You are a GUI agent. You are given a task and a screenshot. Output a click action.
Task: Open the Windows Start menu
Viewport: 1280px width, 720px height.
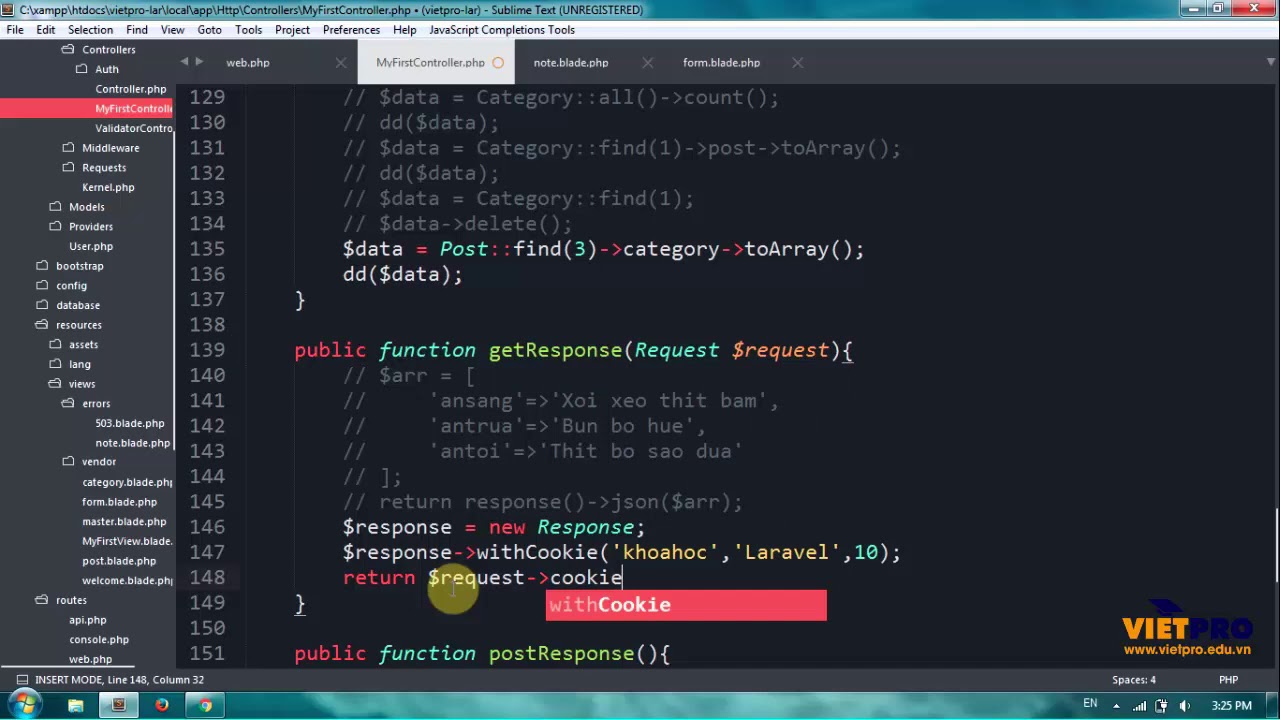coord(24,705)
